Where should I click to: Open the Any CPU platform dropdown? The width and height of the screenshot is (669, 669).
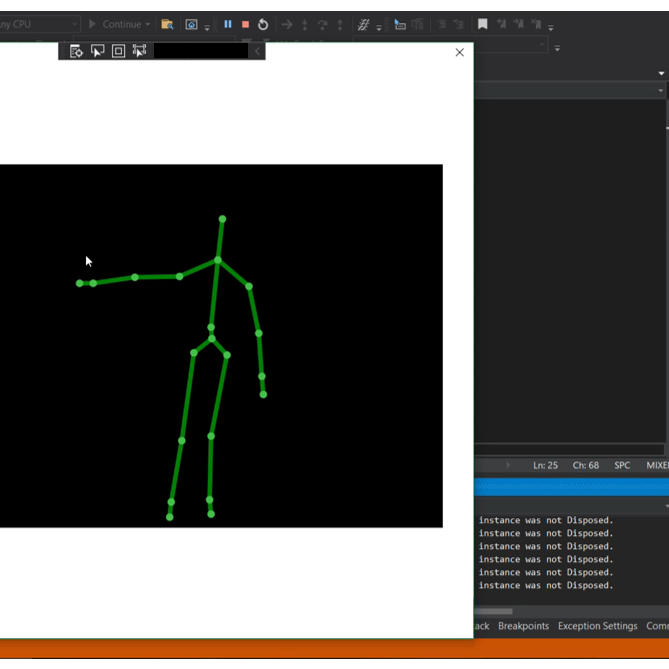(40, 24)
